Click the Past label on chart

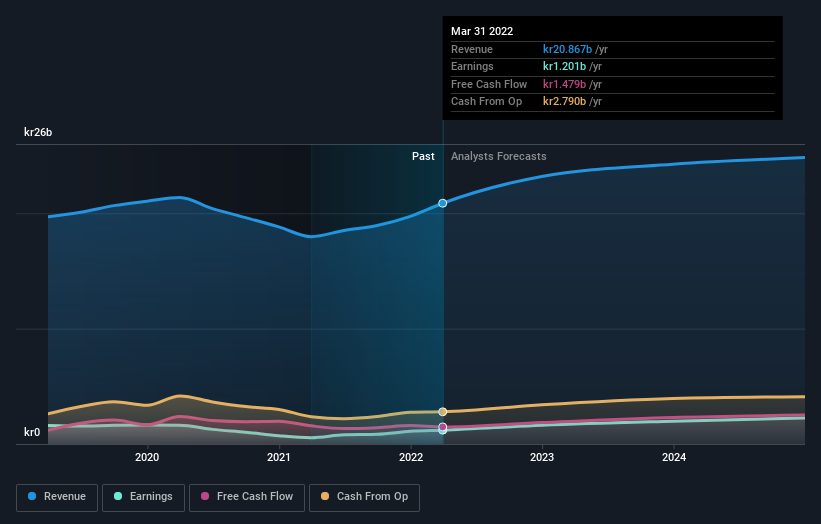423,157
